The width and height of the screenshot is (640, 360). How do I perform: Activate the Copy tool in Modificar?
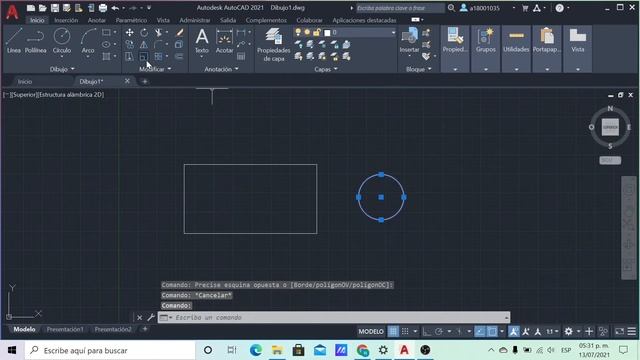pos(129,44)
